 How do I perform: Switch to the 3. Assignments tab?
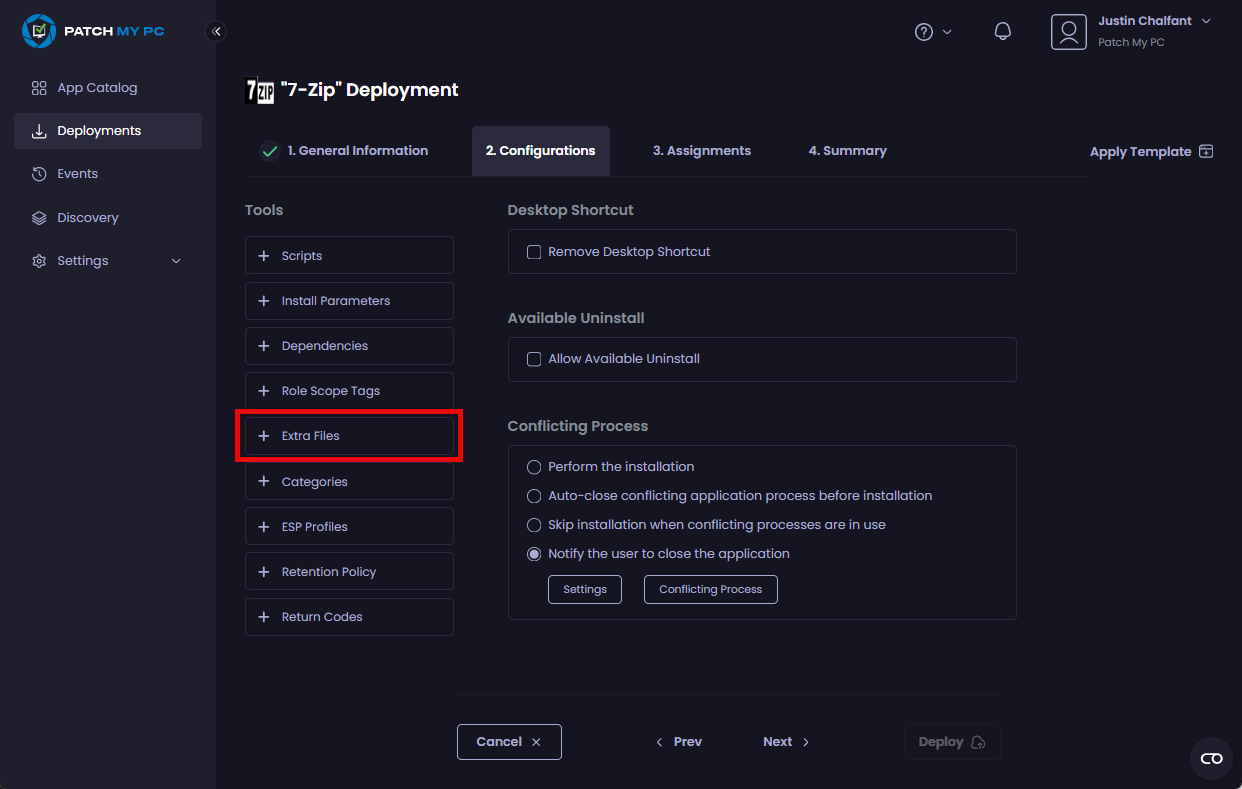pos(701,151)
